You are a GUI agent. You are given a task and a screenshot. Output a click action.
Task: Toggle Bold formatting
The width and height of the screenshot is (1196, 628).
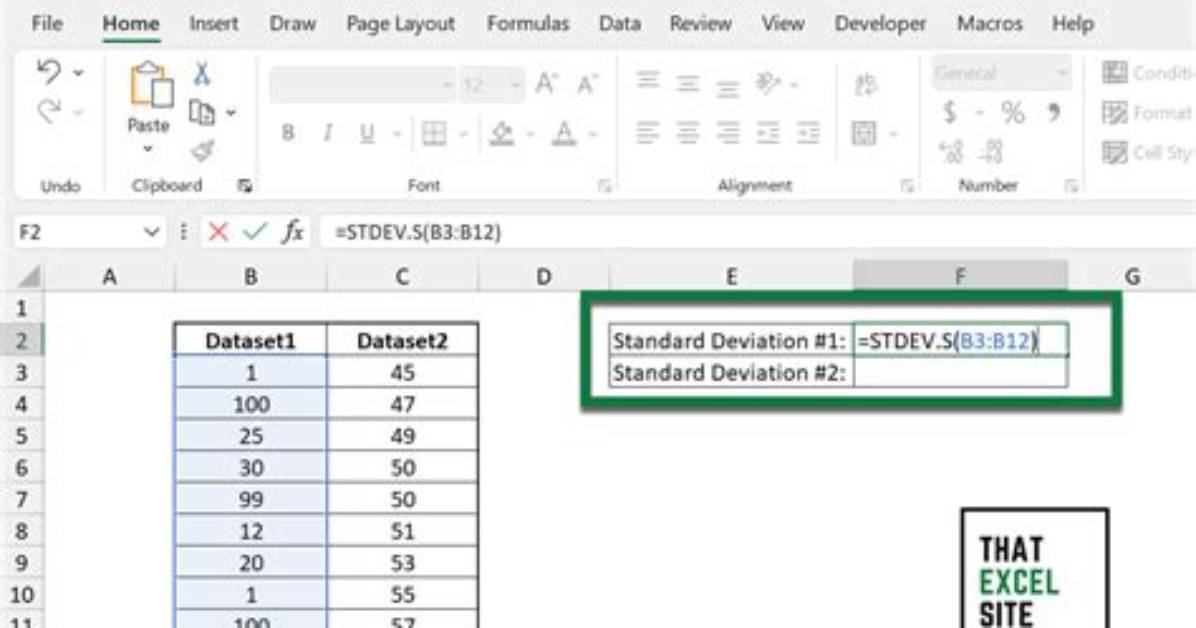tap(288, 134)
